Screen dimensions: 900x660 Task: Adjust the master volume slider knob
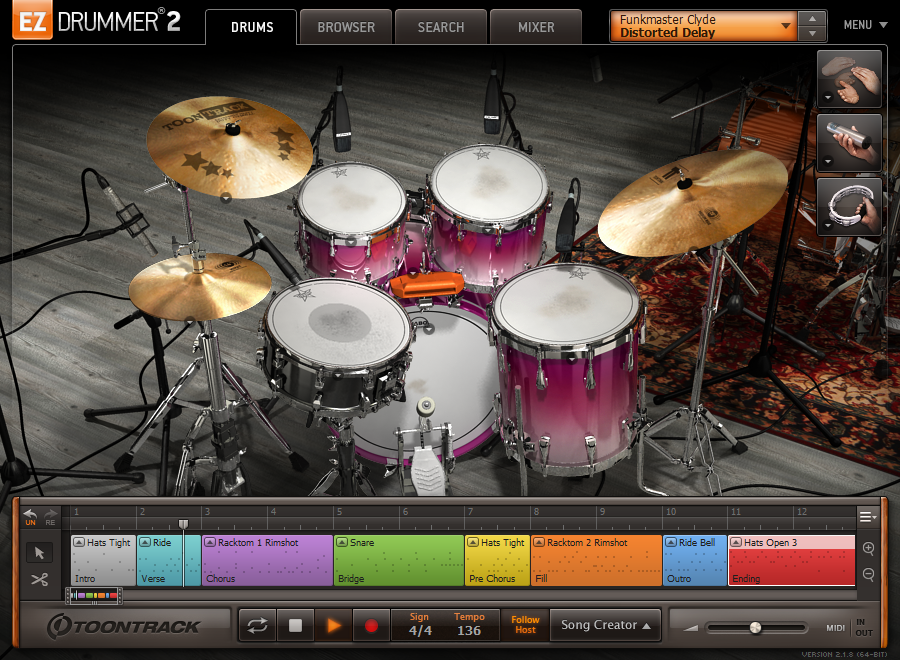[x=755, y=627]
